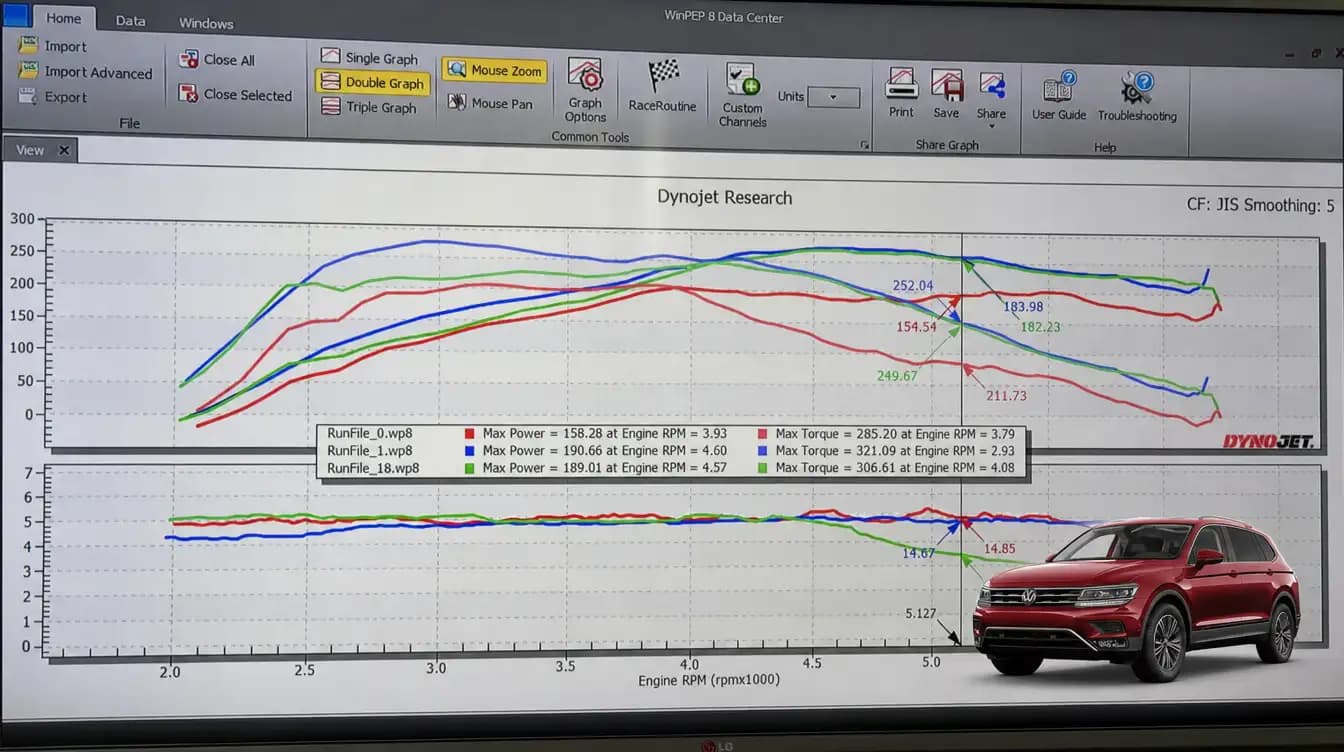This screenshot has height=752, width=1344.
Task: Print the graph
Action: pos(901,93)
